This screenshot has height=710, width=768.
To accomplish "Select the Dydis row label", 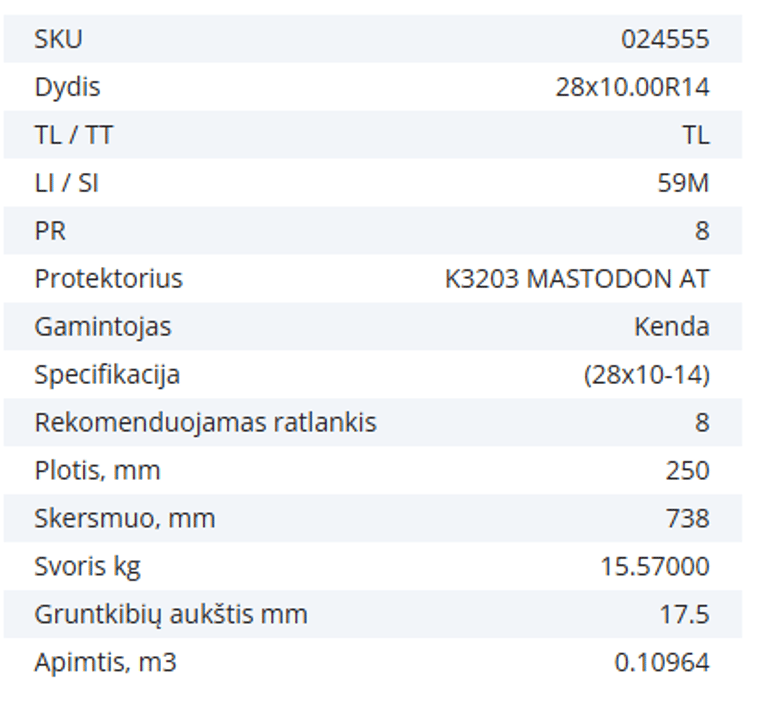I will point(67,87).
